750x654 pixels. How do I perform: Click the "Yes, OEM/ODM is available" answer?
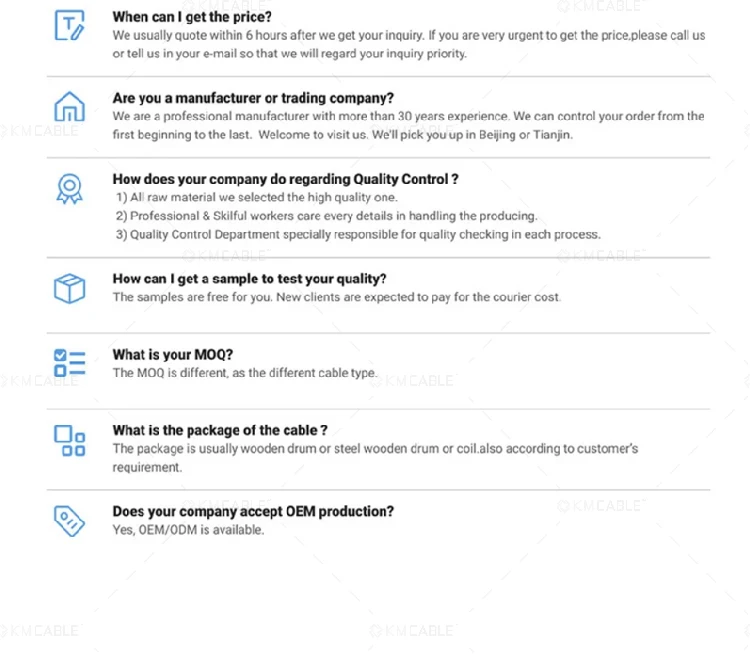pyautogui.click(x=188, y=530)
